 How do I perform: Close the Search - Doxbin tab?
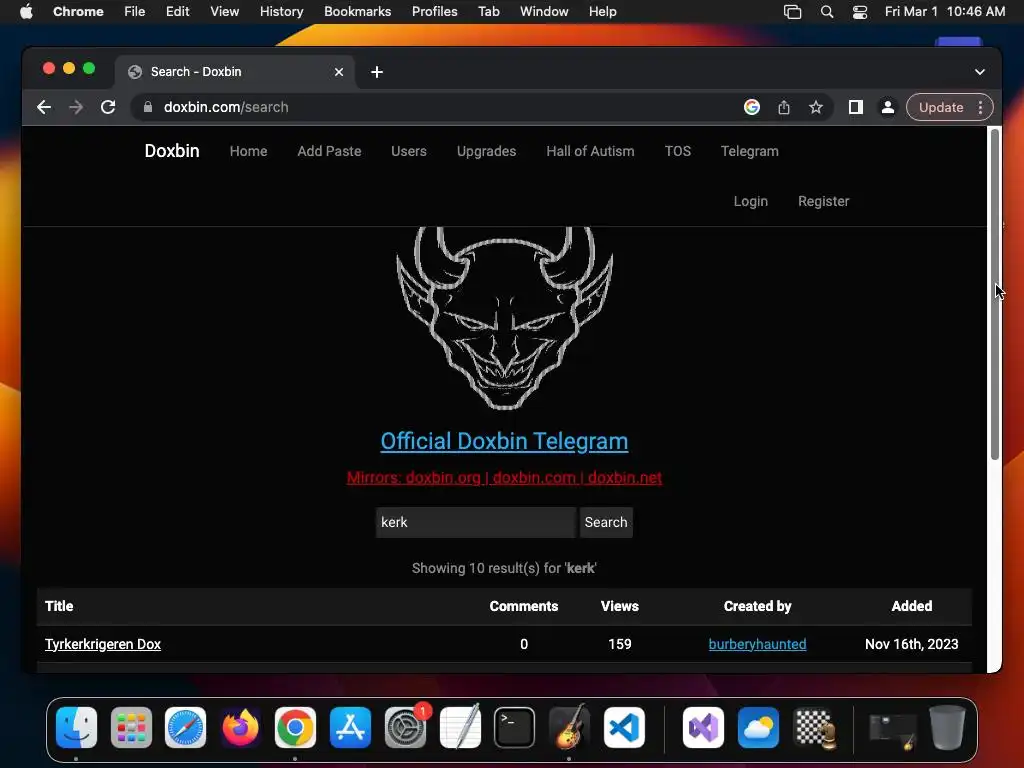tap(339, 72)
